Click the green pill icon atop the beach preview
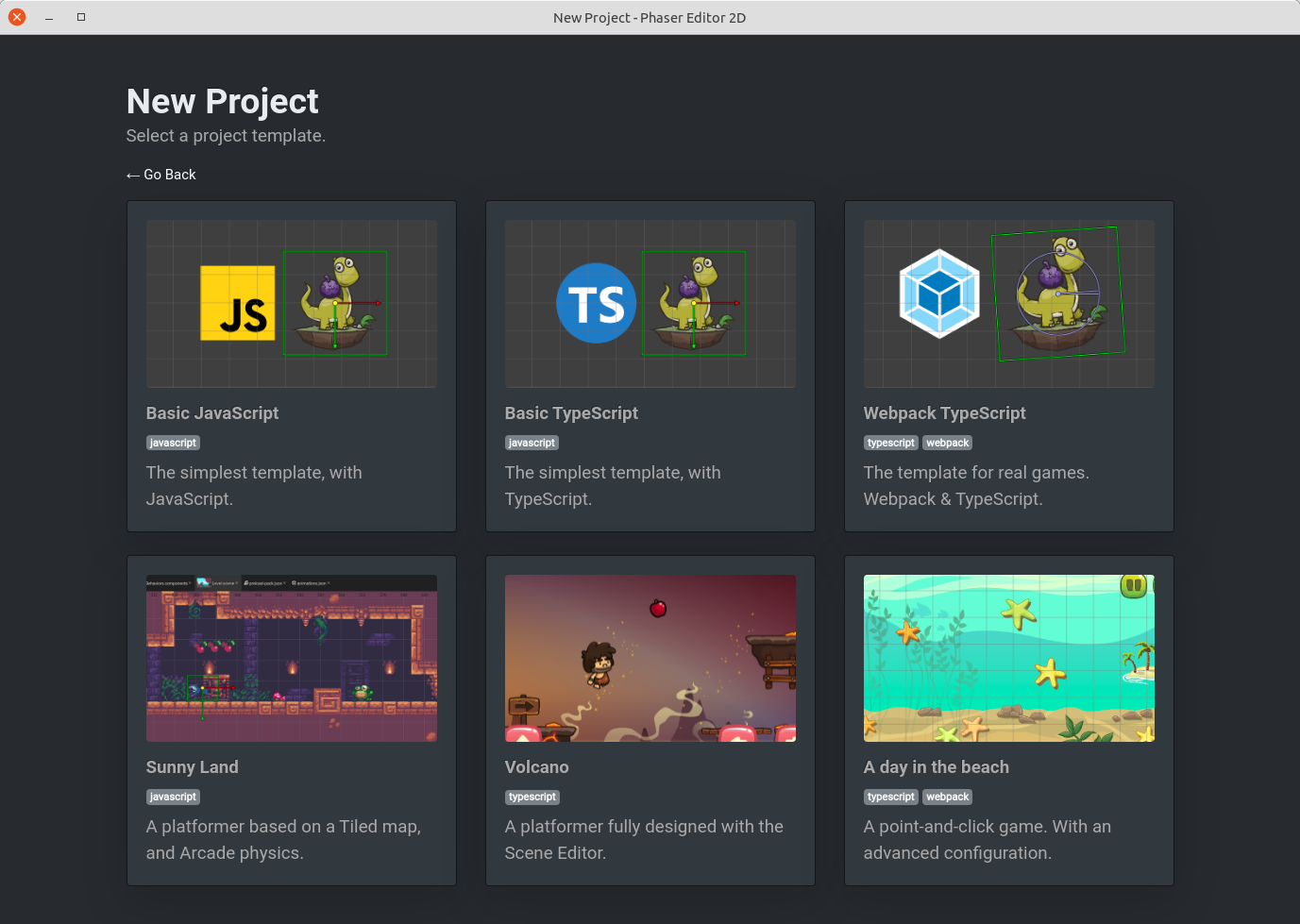 1132,584
